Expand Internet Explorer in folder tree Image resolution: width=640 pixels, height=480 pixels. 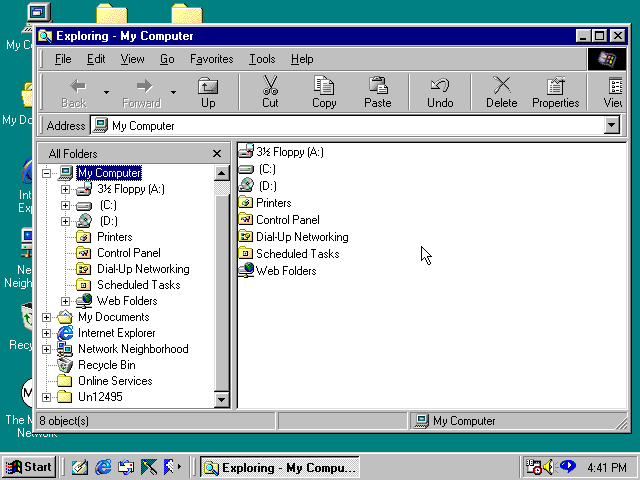pyautogui.click(x=47, y=333)
